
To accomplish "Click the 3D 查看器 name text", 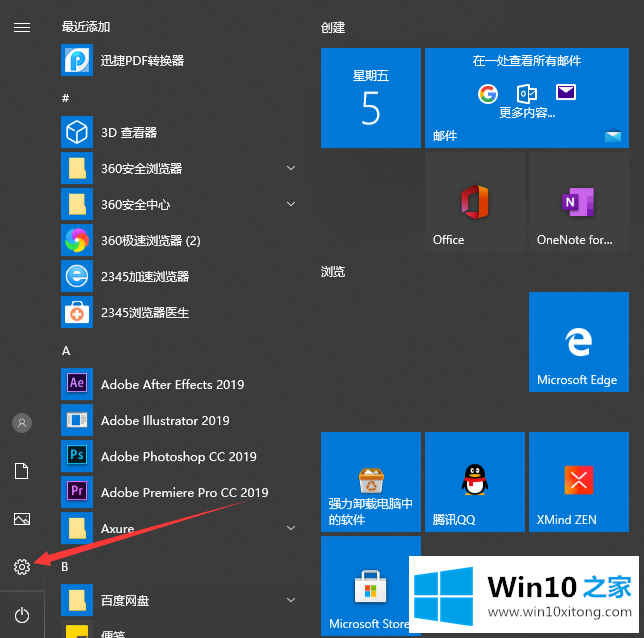I will click(129, 132).
